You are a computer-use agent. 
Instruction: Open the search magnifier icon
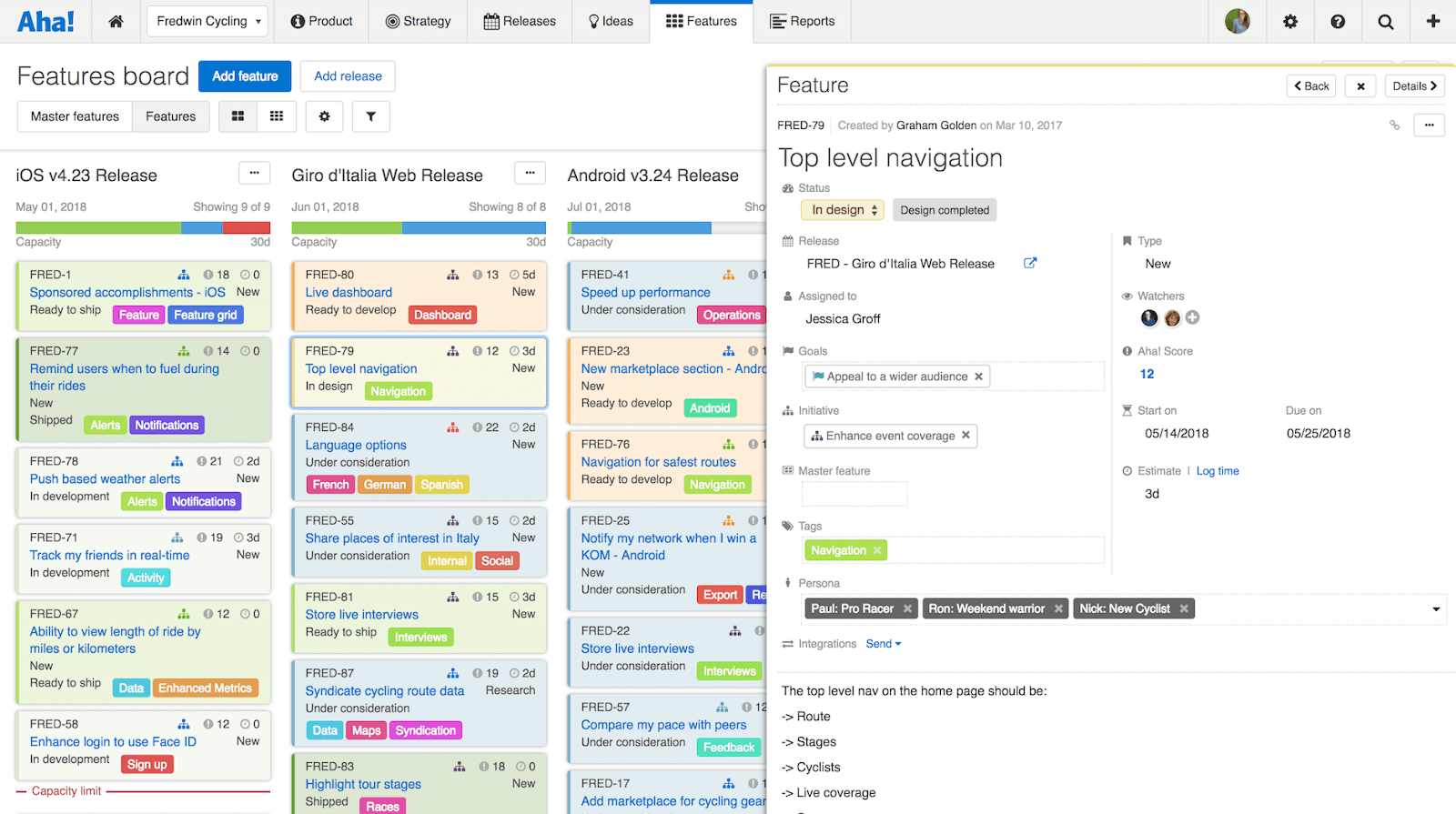[x=1386, y=21]
